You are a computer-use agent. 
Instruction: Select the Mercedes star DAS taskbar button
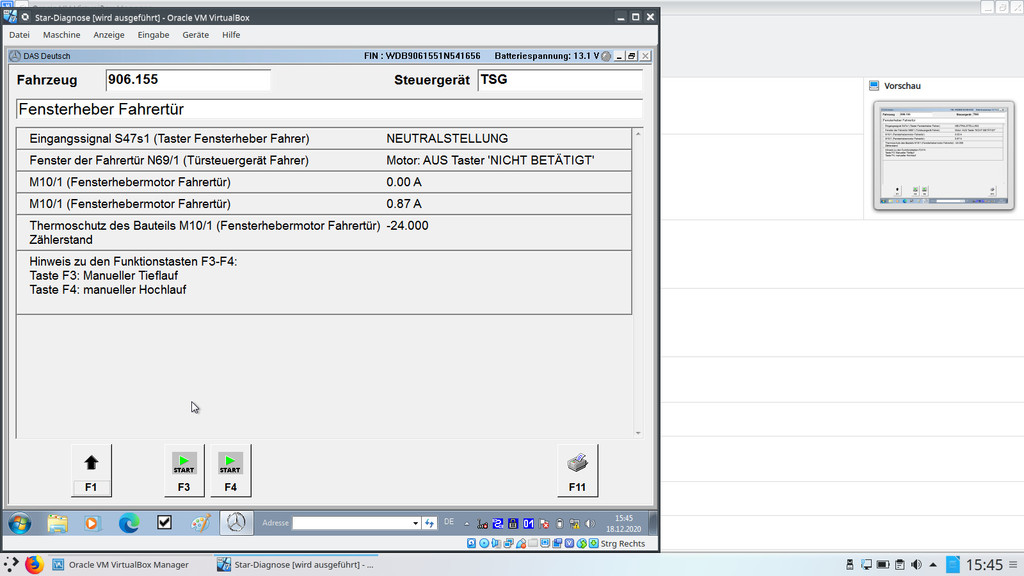pyautogui.click(x=236, y=522)
